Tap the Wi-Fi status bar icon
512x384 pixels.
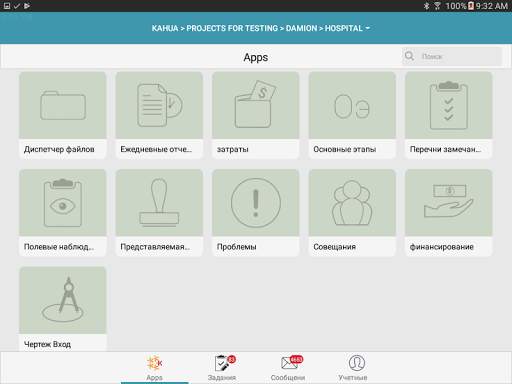coord(437,6)
